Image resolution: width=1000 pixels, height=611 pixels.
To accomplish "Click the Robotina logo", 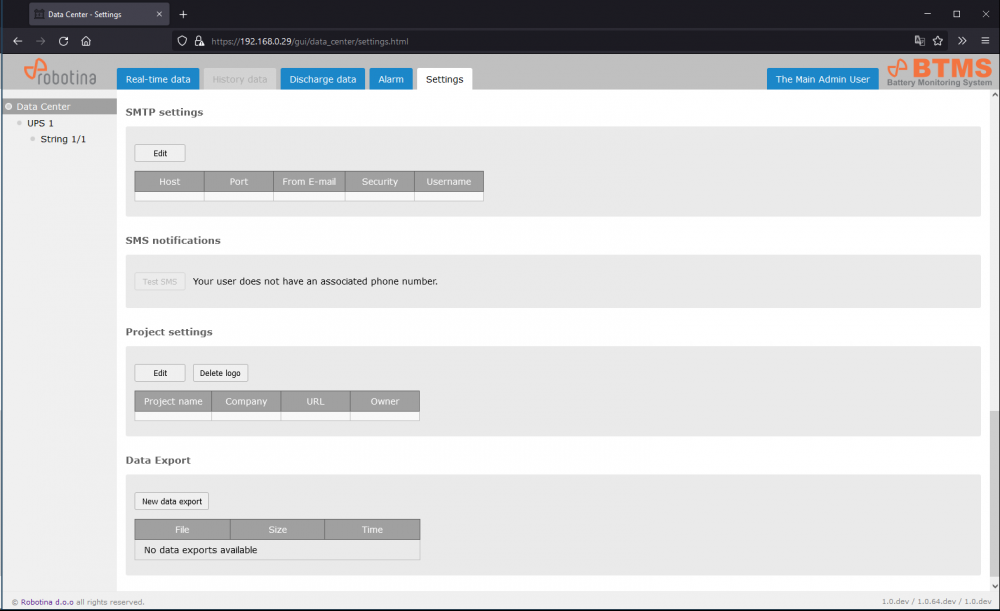I will tap(60, 72).
